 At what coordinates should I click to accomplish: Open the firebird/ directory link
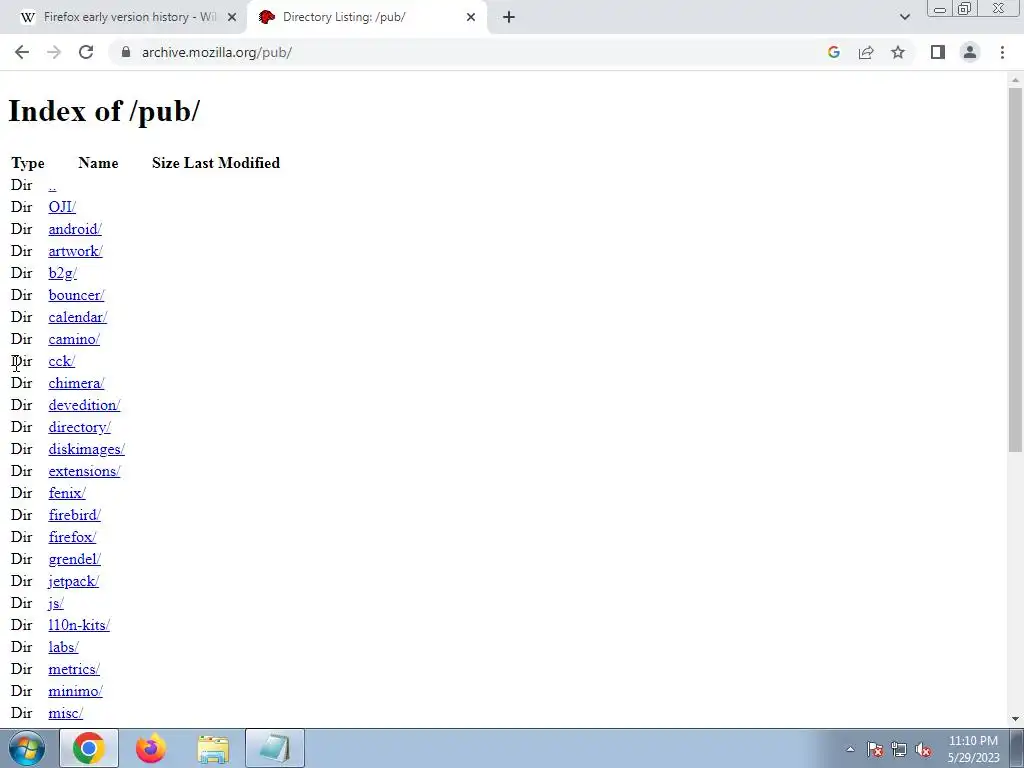(74, 515)
